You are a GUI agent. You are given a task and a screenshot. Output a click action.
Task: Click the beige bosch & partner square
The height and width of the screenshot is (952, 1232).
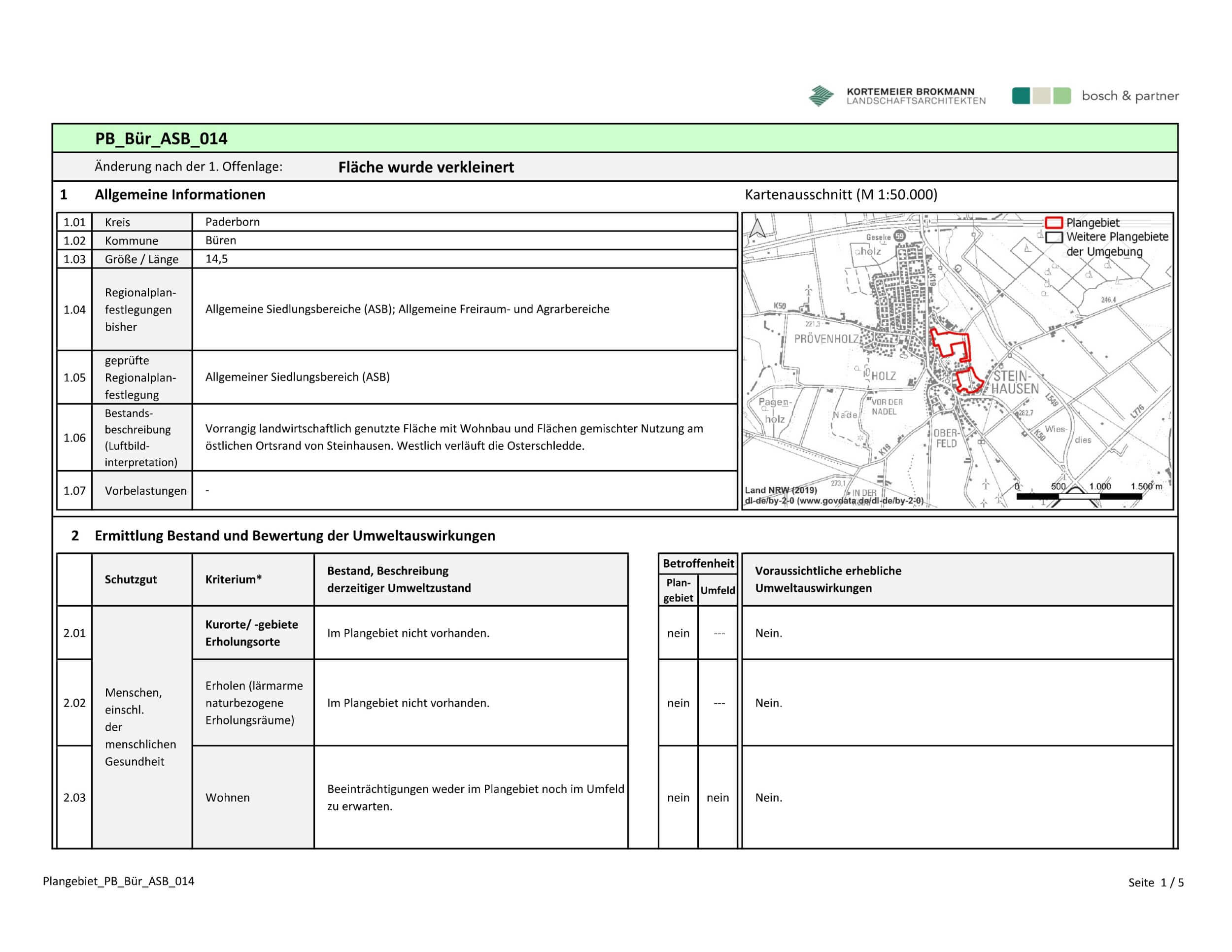coord(1041,96)
